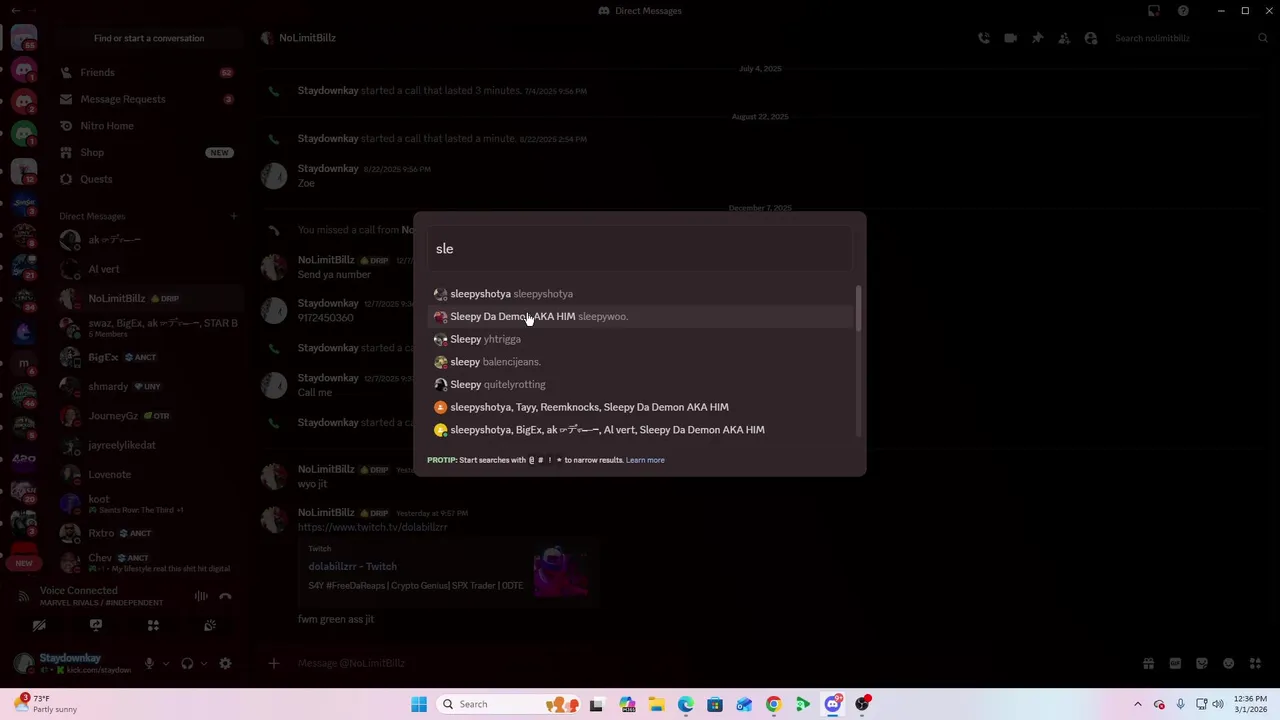Open the GIF picker
1280x720 pixels.
(x=1175, y=663)
